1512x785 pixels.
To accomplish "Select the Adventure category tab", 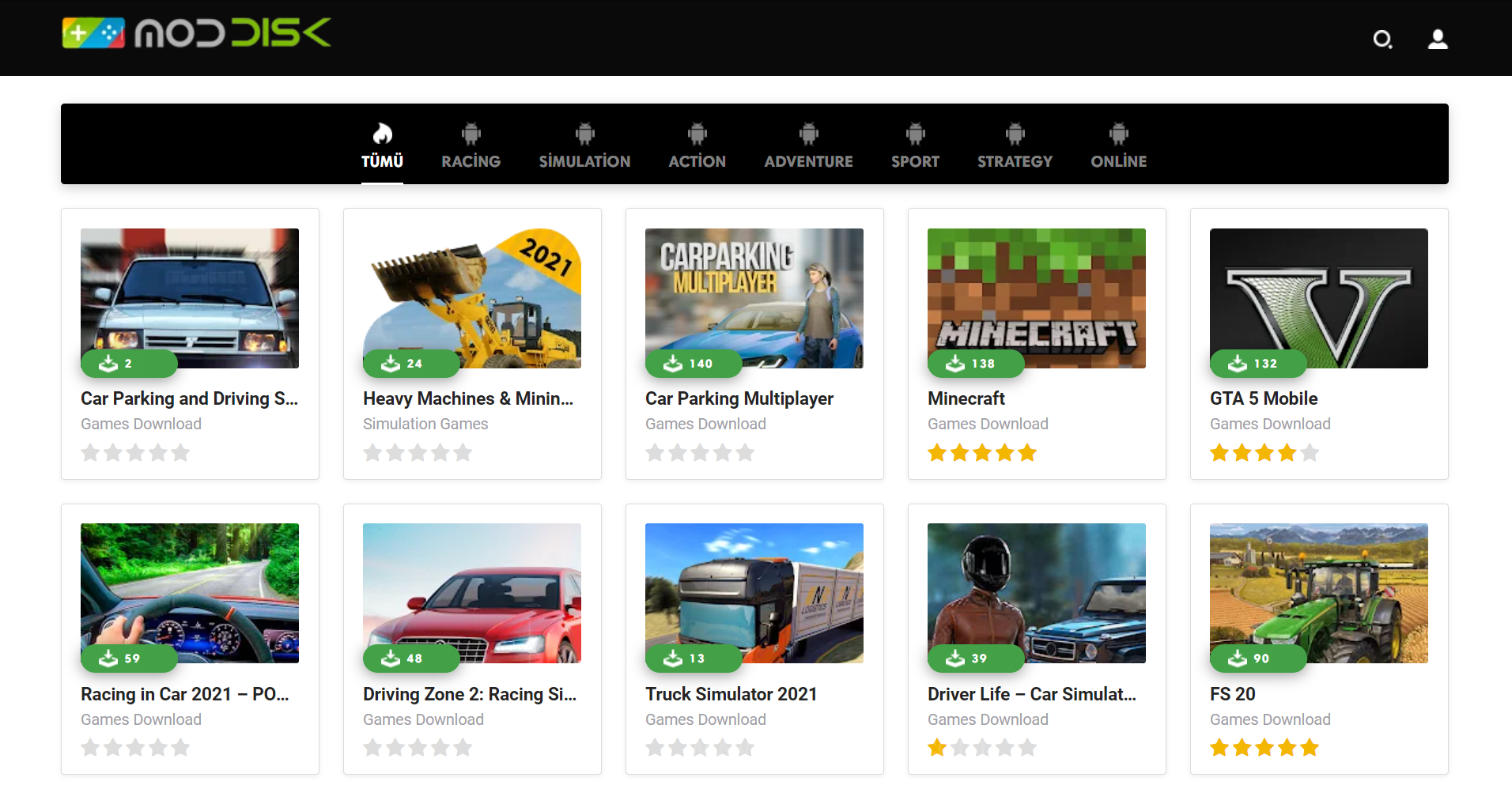I will [x=808, y=161].
